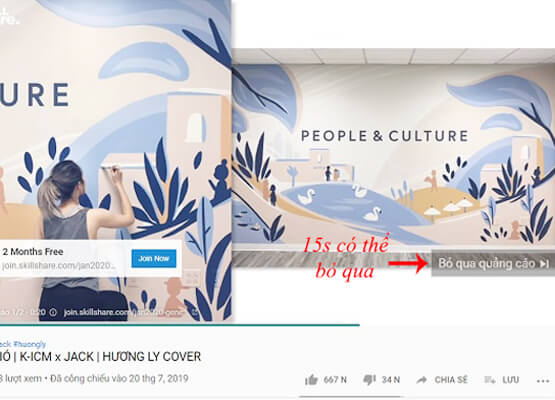Click the HƯƠNG LY COVER video title
Viewport: 555px width, 400px height.
(151, 356)
